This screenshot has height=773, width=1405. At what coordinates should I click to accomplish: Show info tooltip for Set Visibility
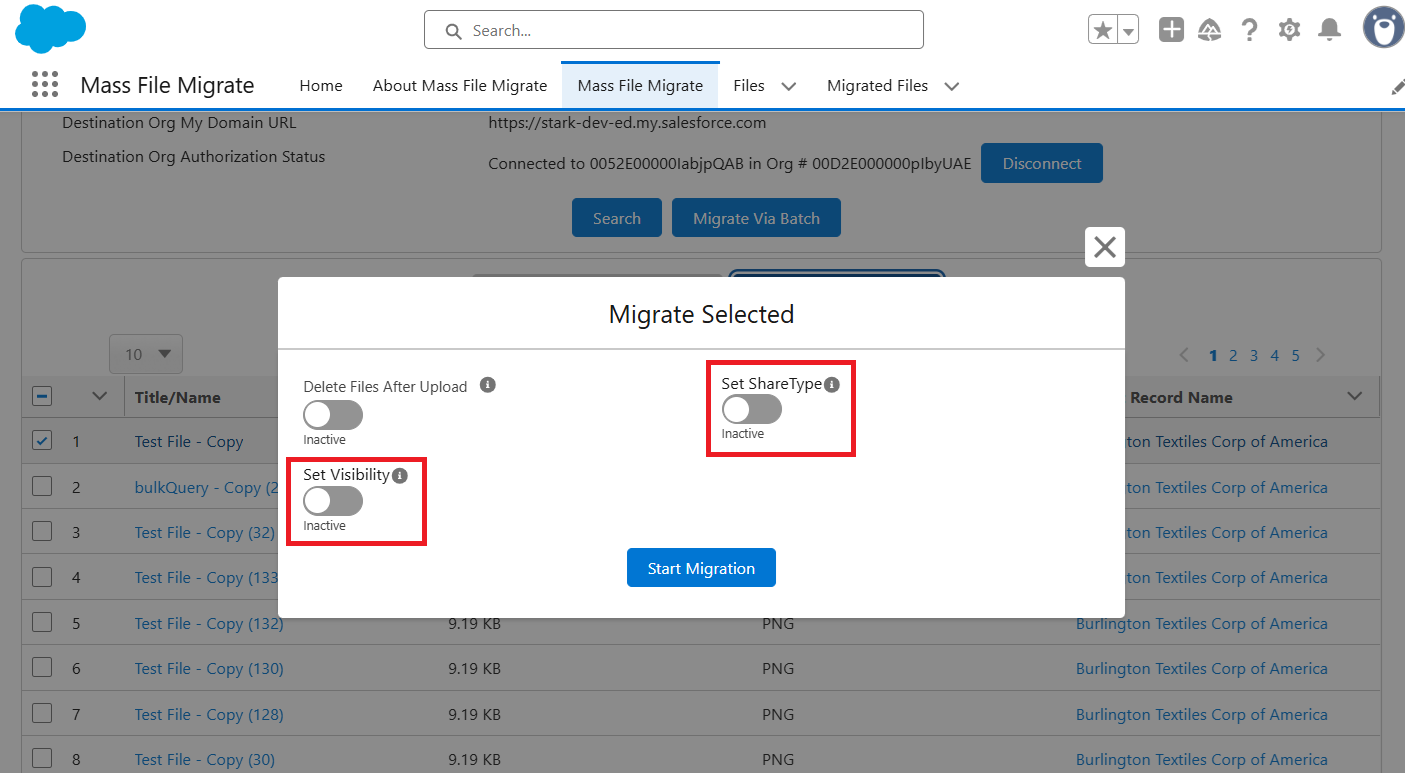pyautogui.click(x=400, y=476)
